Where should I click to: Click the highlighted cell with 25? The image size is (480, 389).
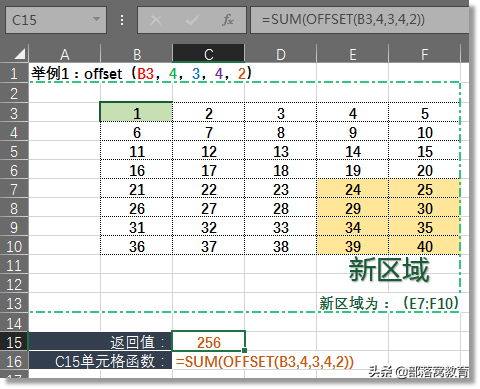tap(424, 189)
